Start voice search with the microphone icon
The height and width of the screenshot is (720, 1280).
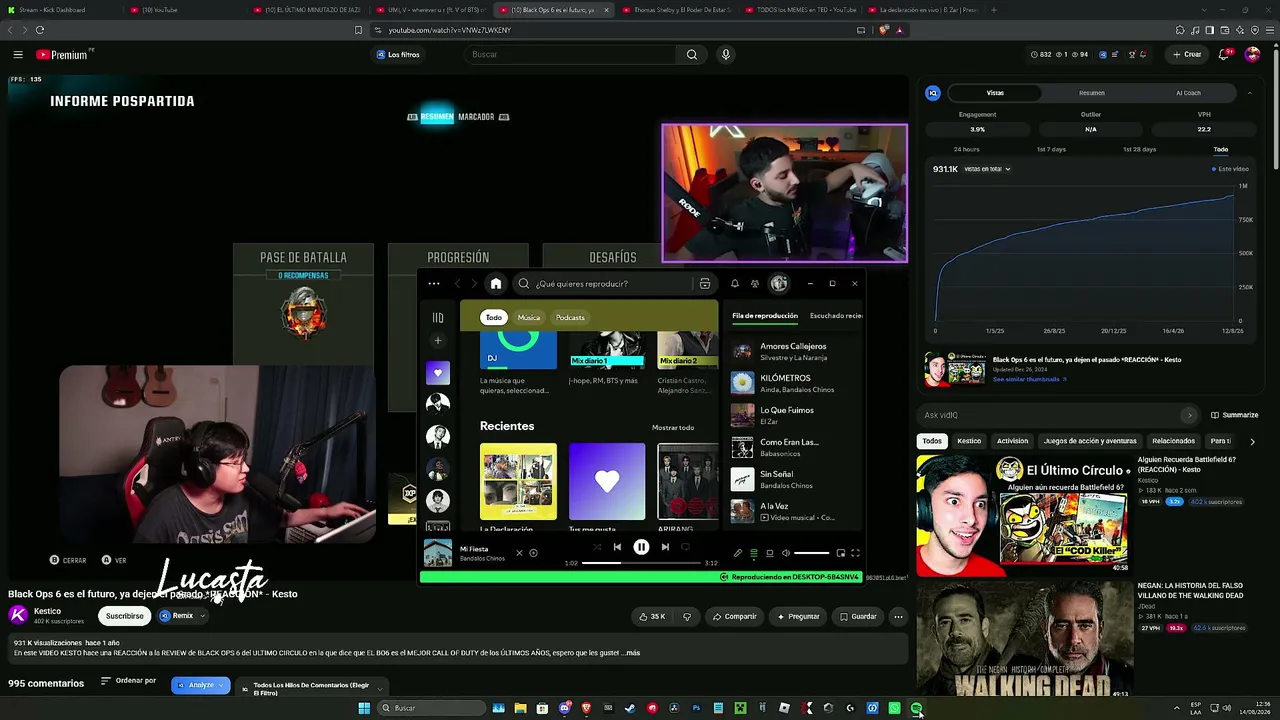(x=726, y=55)
